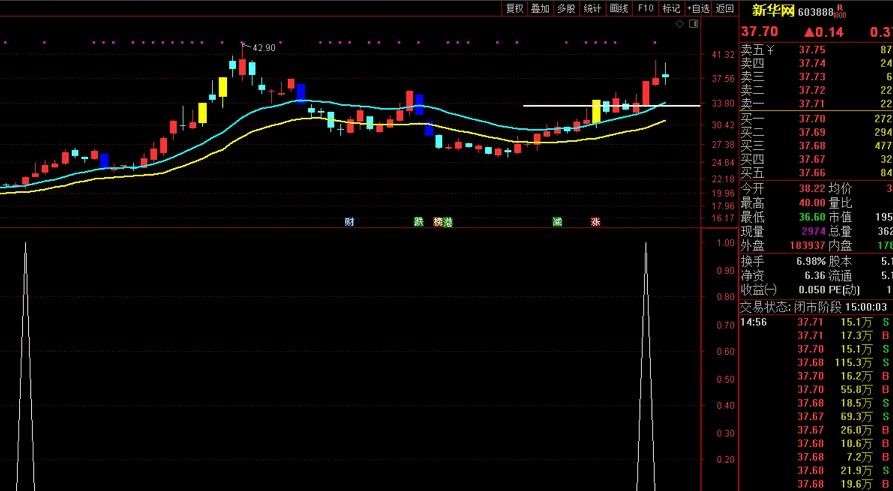
Task: Click the stock code 603888
Action: pyautogui.click(x=816, y=12)
